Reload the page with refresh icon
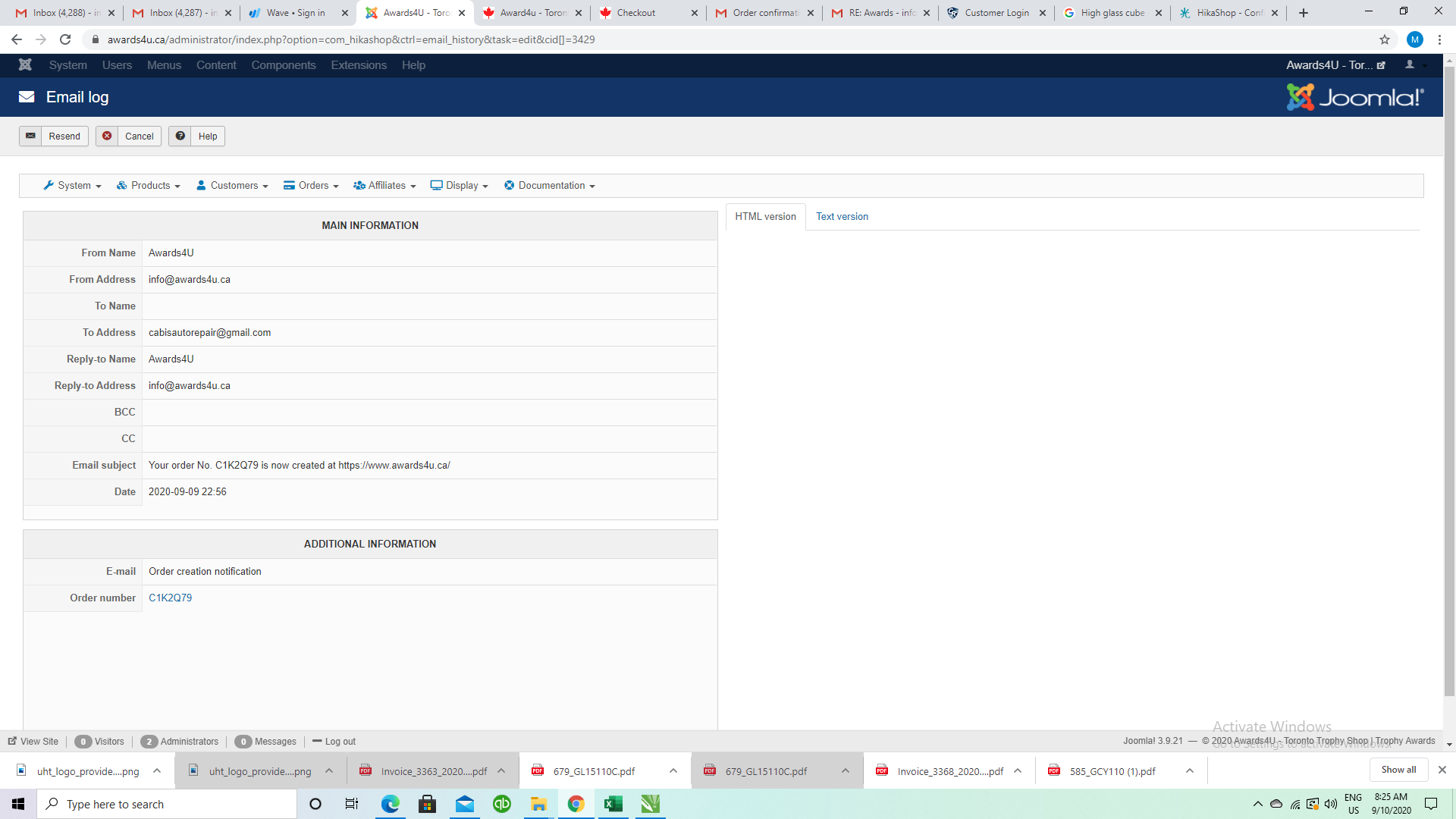The width and height of the screenshot is (1456, 819). 65,39
